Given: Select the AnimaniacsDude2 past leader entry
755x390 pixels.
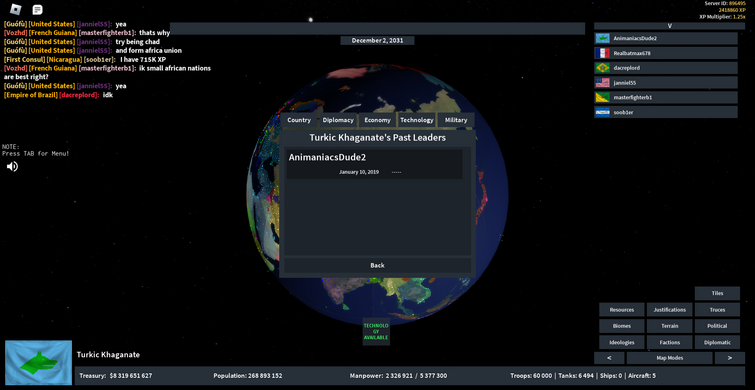Looking at the screenshot, I should [375, 164].
